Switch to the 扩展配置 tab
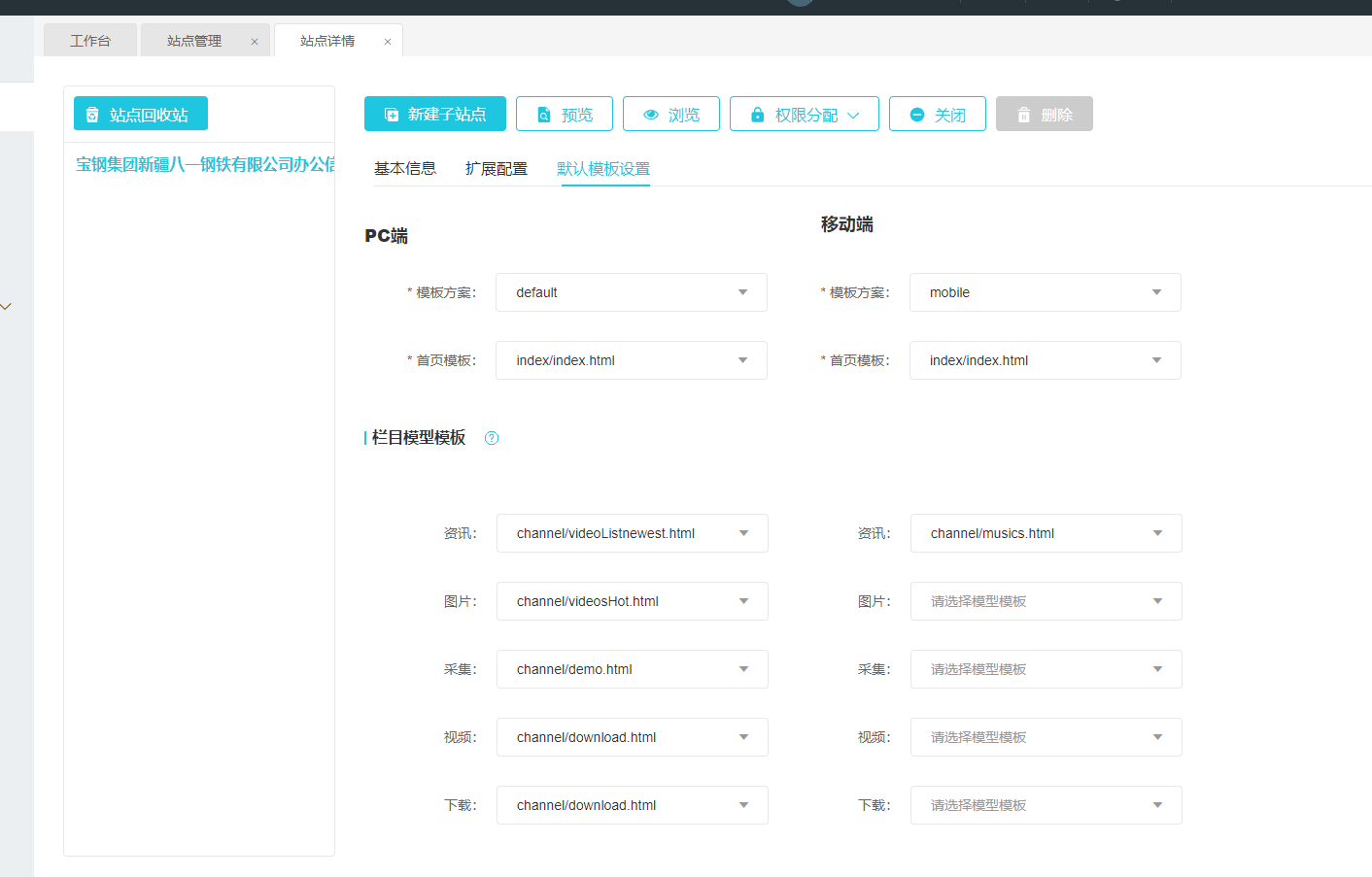Image resolution: width=1372 pixels, height=877 pixels. pyautogui.click(x=497, y=169)
